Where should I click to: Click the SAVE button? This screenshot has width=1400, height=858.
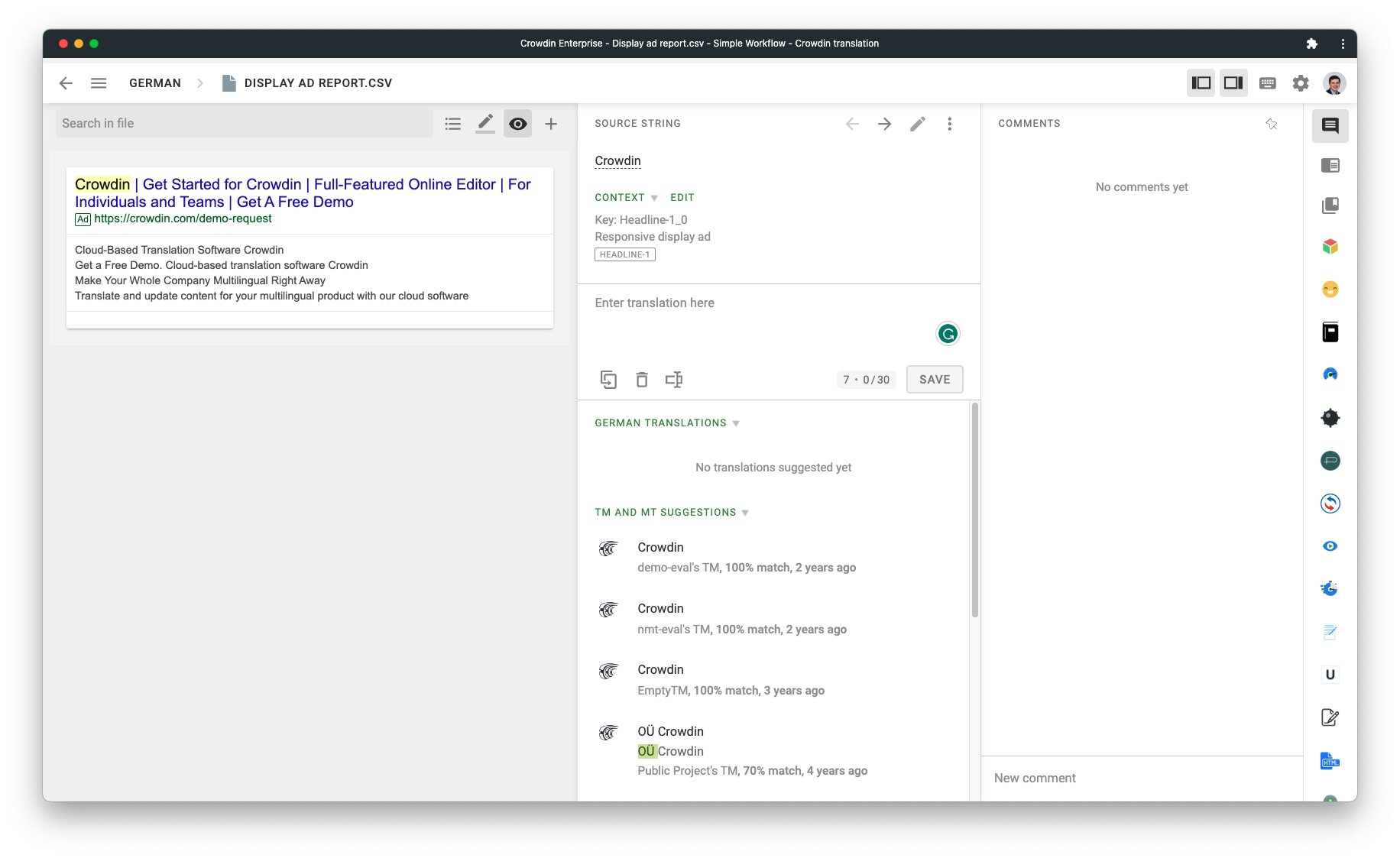click(x=935, y=380)
